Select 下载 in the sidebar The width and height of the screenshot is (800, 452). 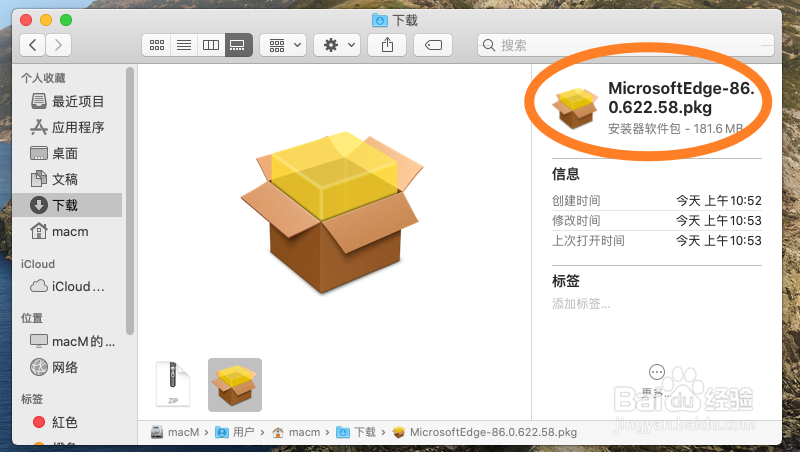[67, 205]
